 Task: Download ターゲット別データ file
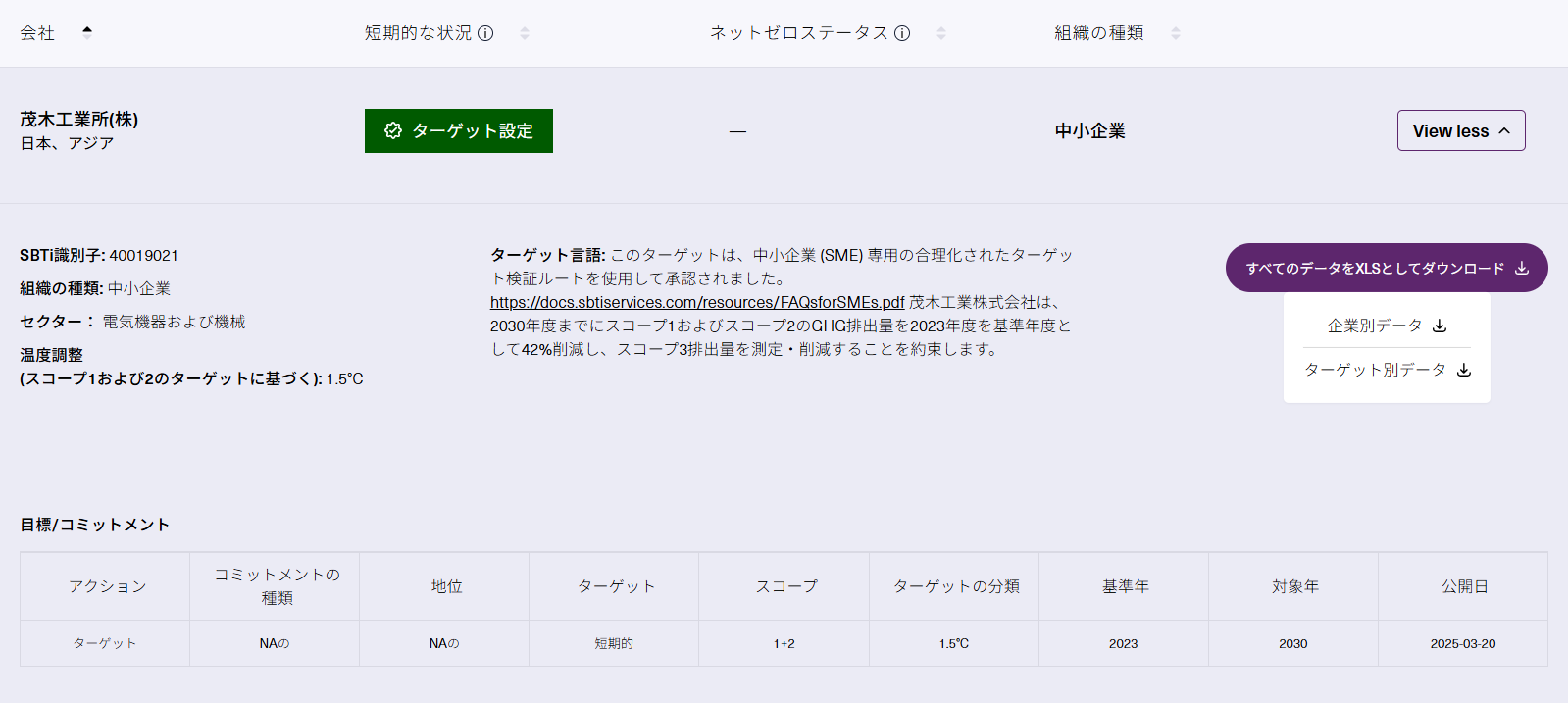[x=1387, y=370]
